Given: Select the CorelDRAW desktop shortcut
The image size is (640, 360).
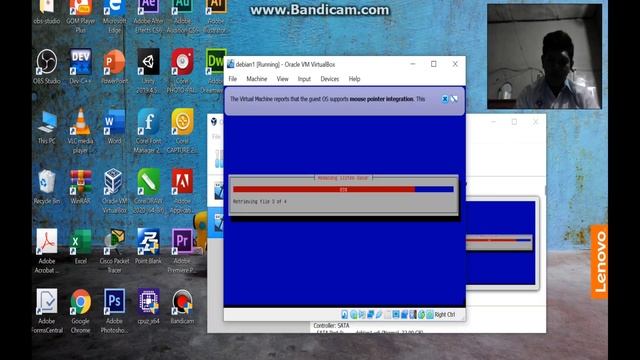Looking at the screenshot, I should pos(148,191).
